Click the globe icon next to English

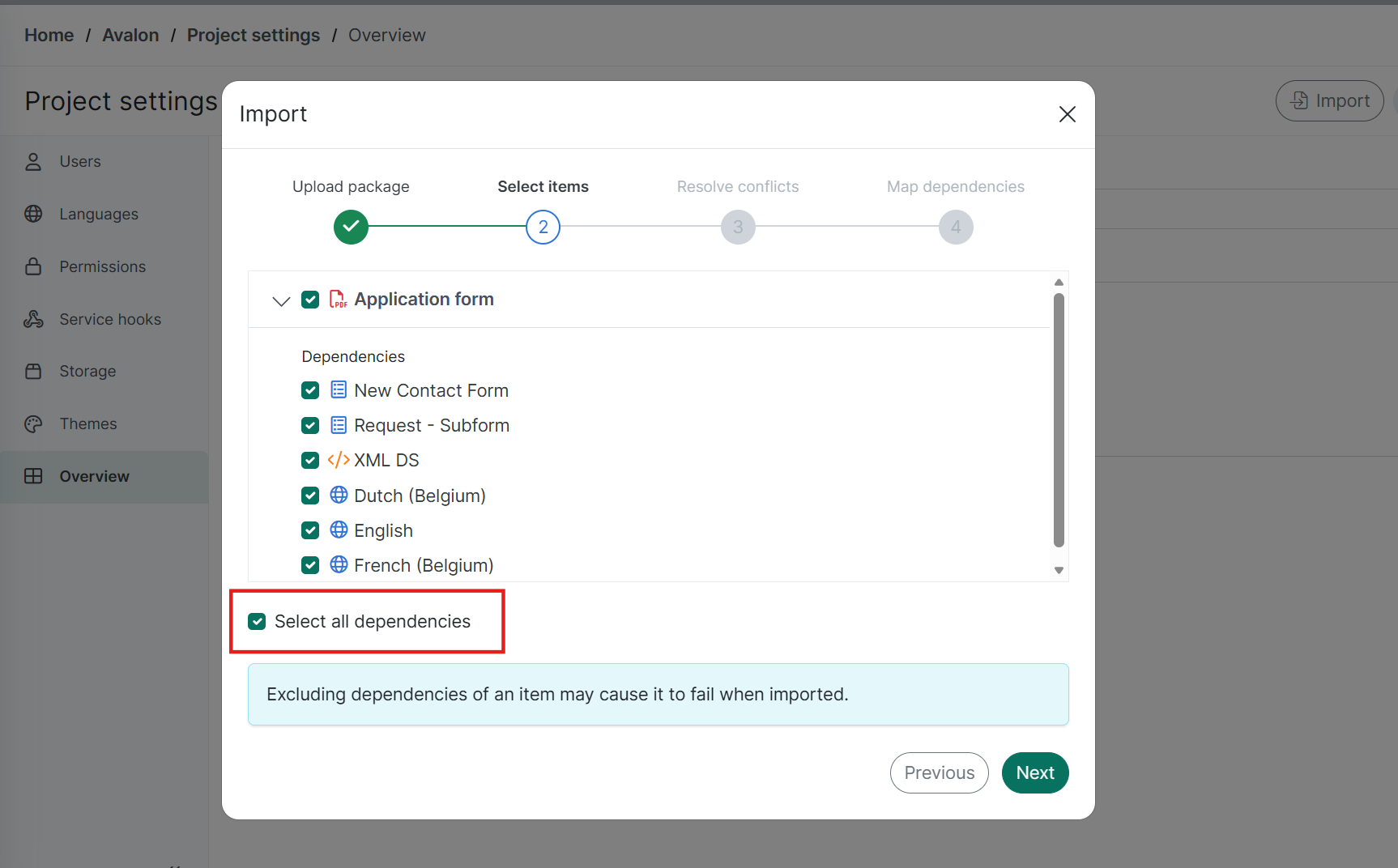tap(339, 530)
